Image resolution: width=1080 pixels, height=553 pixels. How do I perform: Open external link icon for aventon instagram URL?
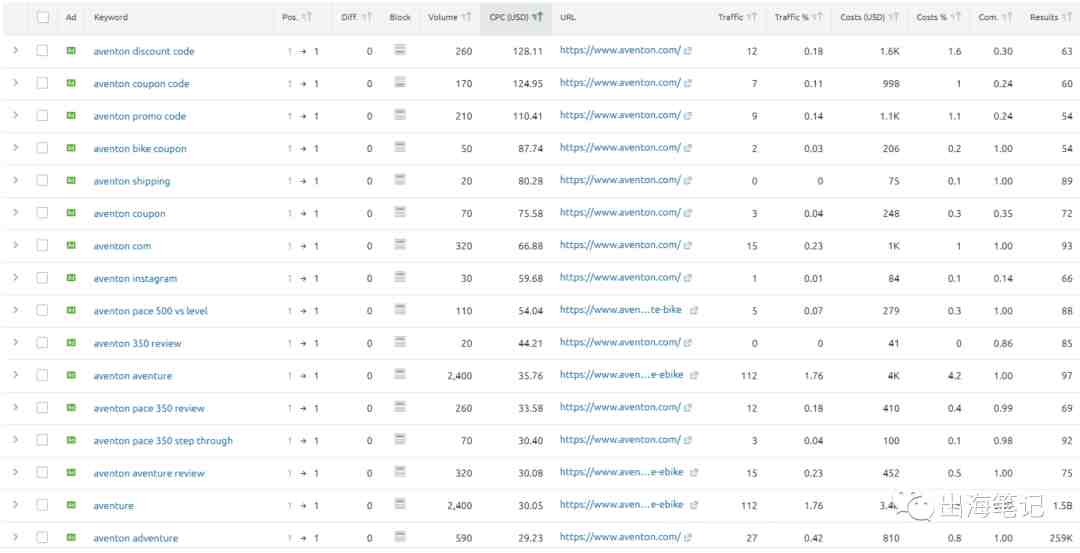687,278
